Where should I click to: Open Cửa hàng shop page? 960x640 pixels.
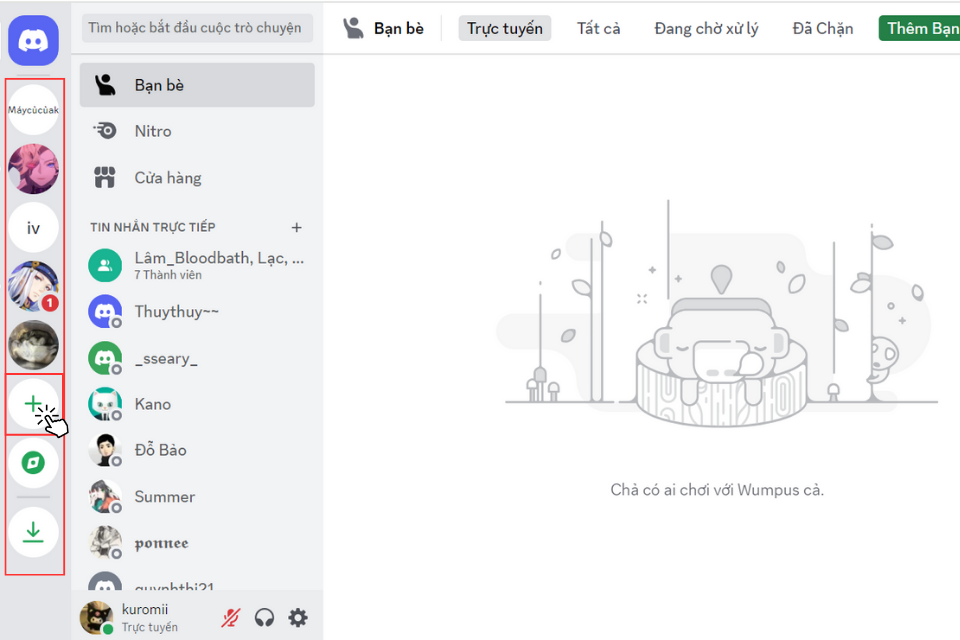[197, 178]
